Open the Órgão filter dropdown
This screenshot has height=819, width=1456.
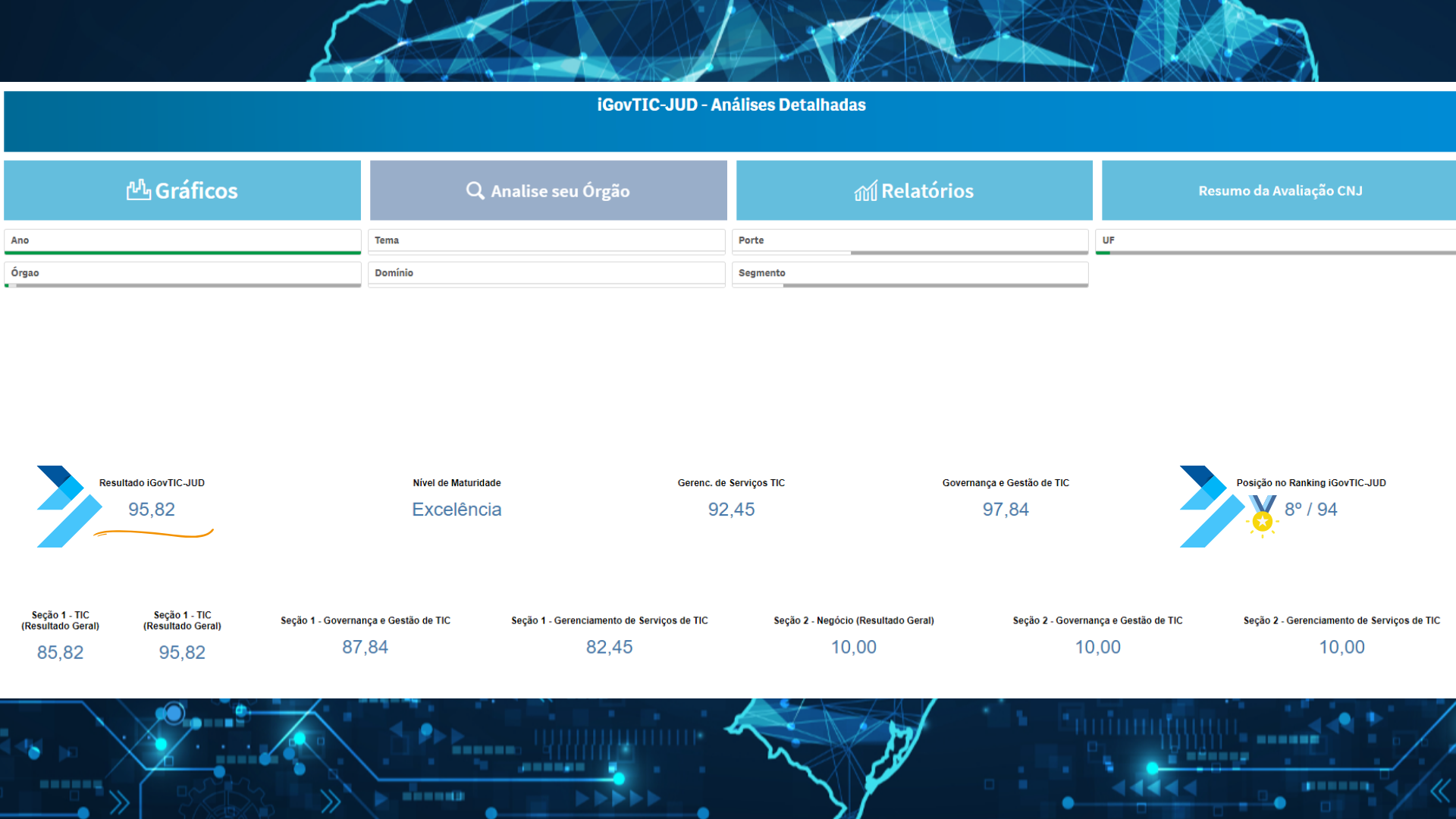pos(182,273)
